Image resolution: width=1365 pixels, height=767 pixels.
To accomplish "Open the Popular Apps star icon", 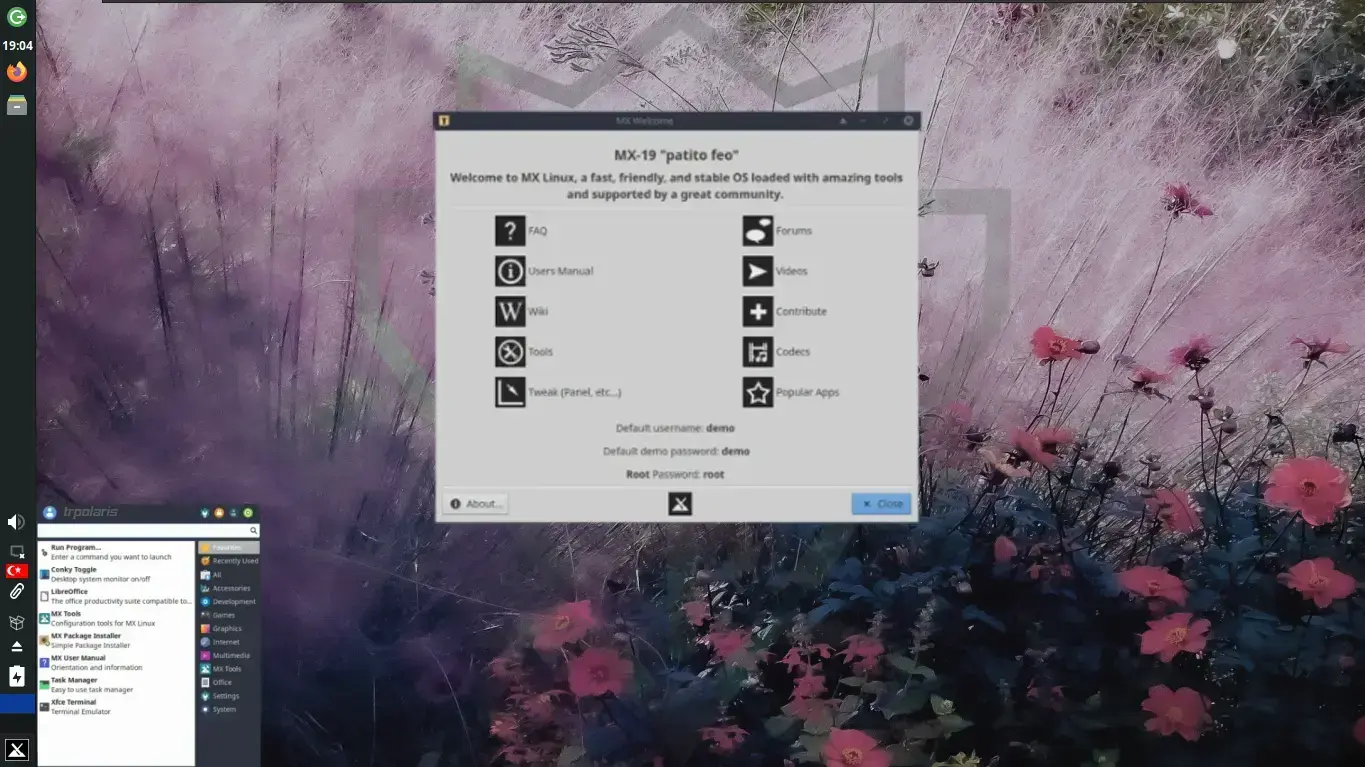I will [758, 392].
